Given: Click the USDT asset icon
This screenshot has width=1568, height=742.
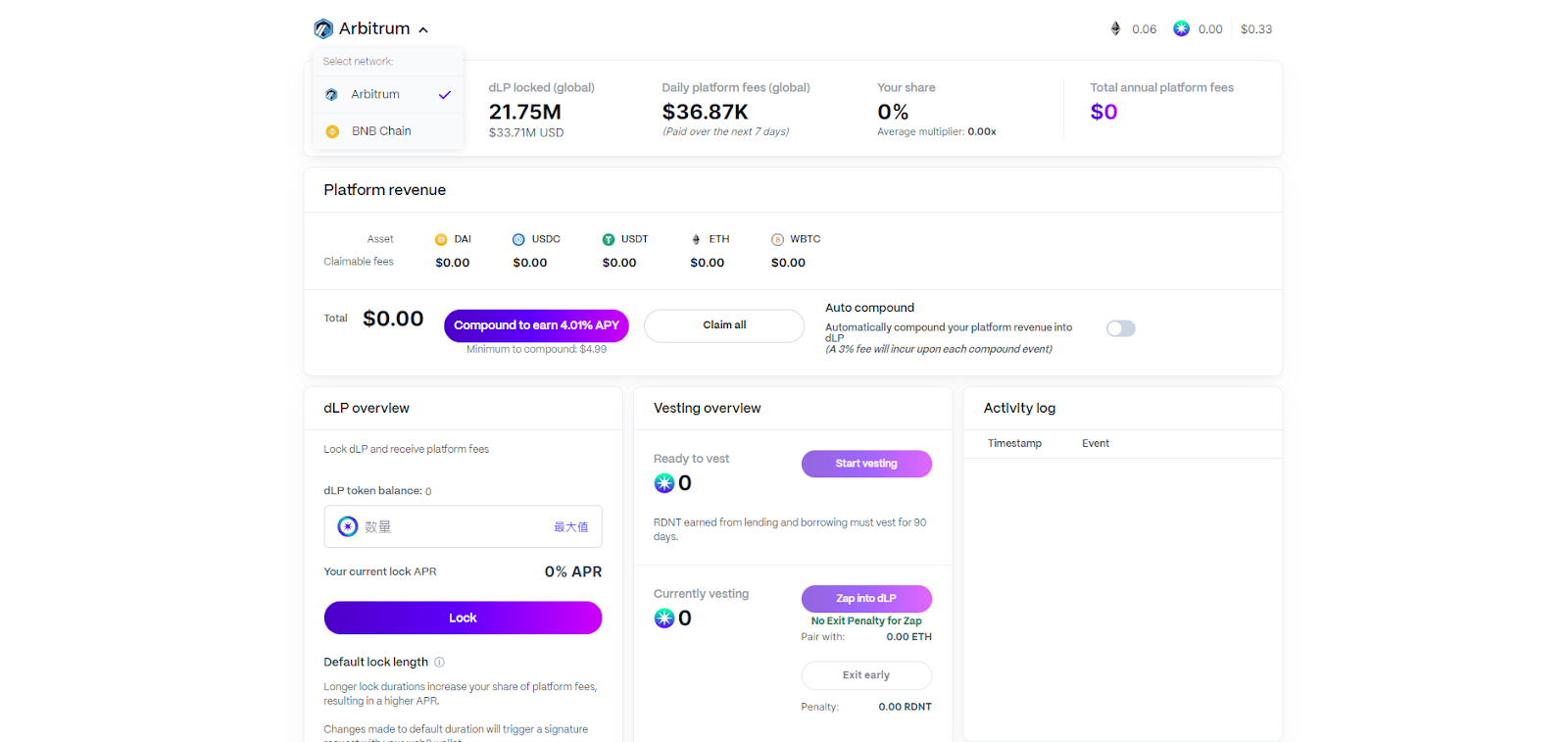Looking at the screenshot, I should tap(609, 240).
